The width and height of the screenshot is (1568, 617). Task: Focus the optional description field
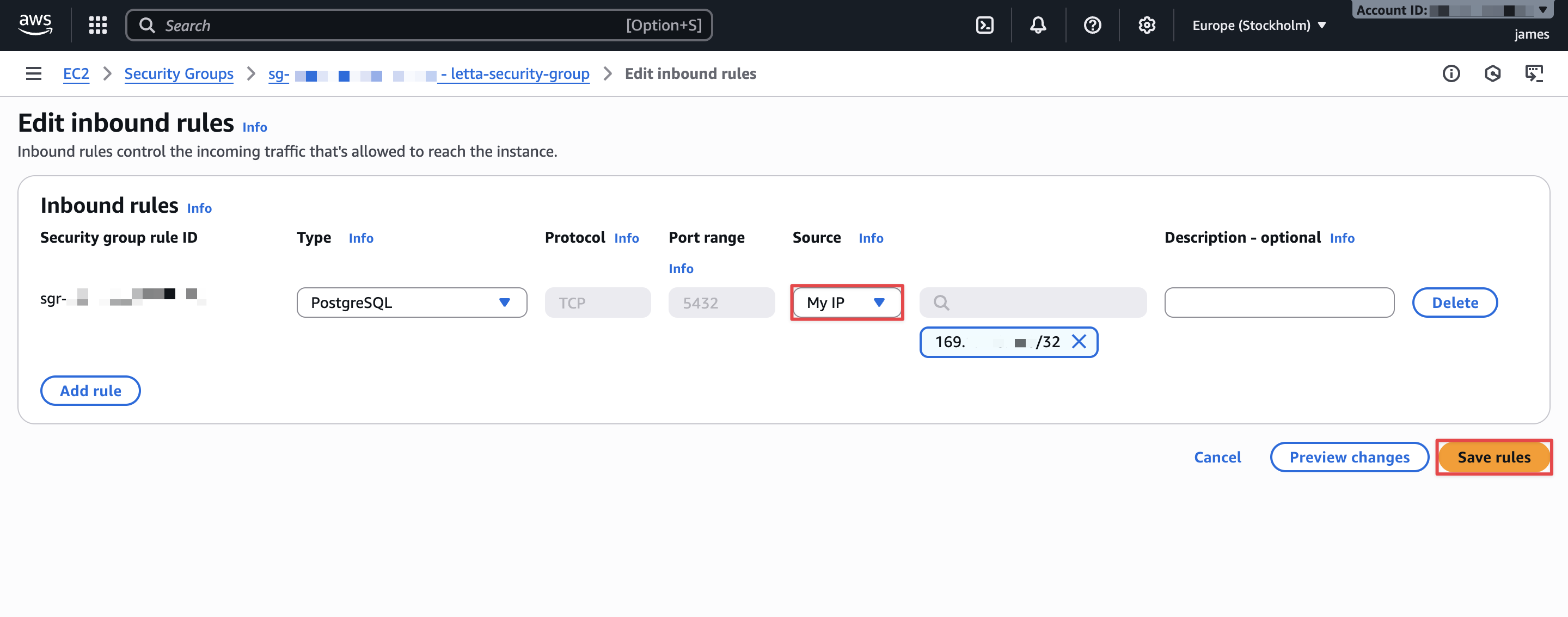(1279, 303)
